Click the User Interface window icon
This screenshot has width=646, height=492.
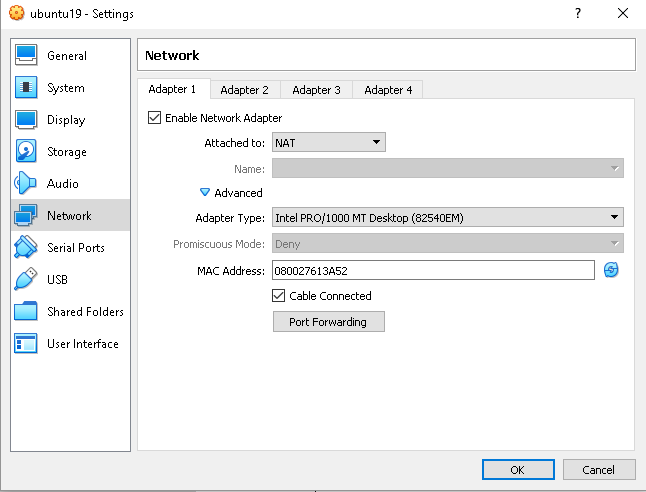26,343
